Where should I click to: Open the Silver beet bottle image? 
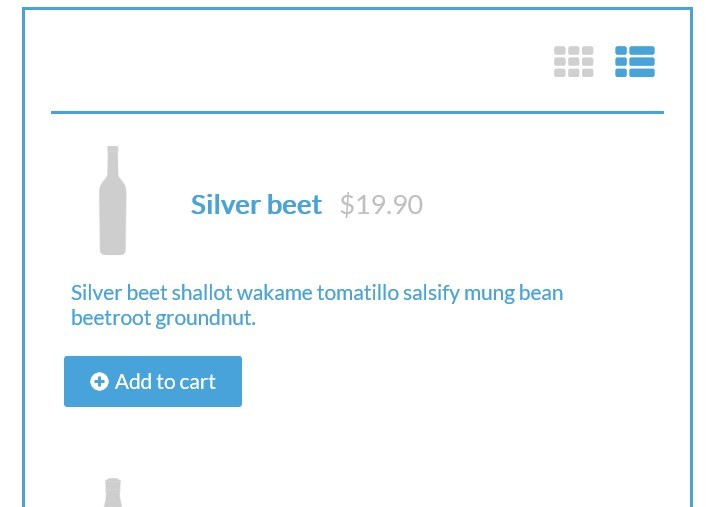click(113, 200)
